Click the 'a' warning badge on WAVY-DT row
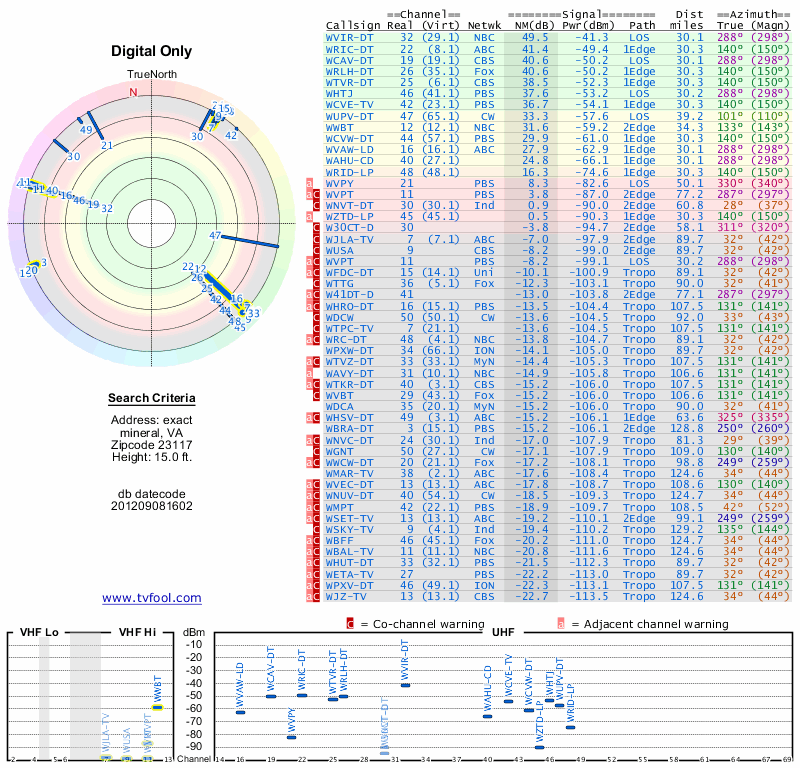The image size is (800, 768). click(x=309, y=374)
